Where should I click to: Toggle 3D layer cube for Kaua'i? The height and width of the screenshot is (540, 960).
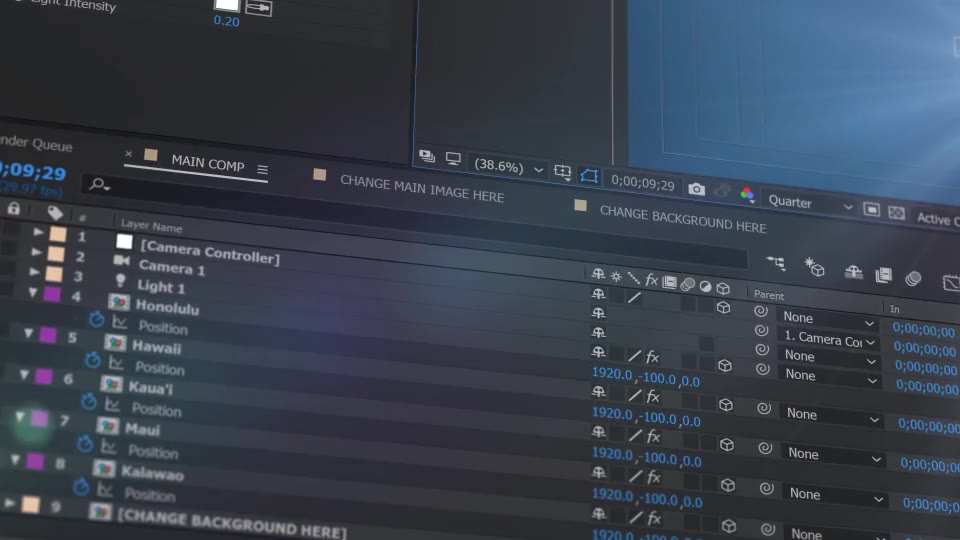pyautogui.click(x=727, y=444)
